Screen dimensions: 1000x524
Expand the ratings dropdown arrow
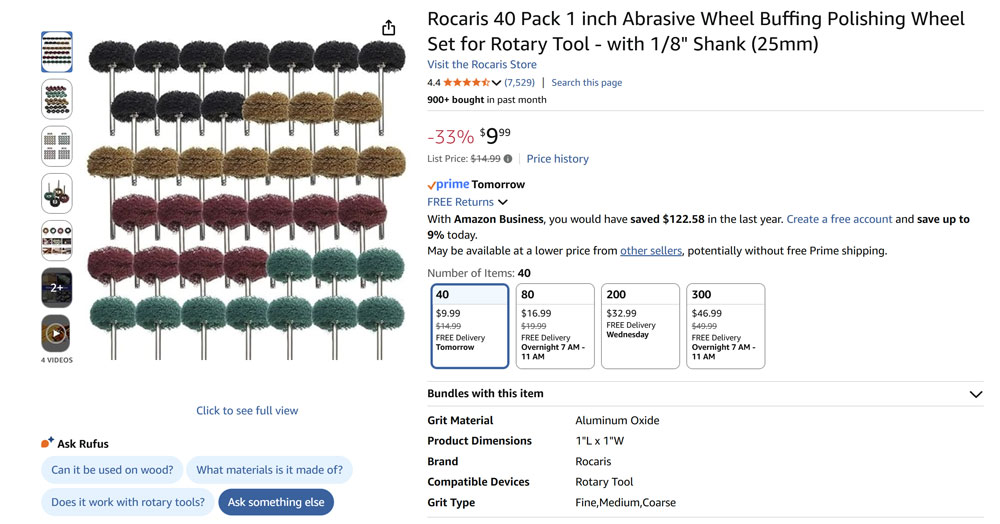pos(496,83)
